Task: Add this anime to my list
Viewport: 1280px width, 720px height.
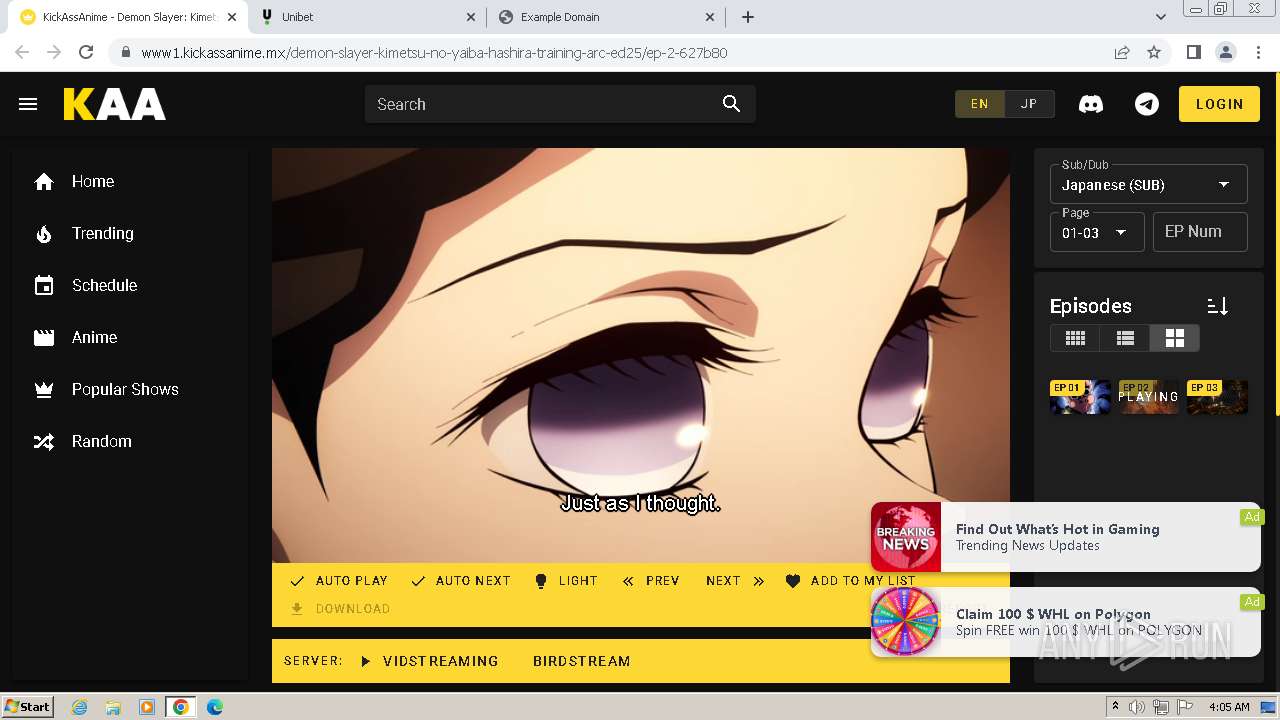Action: click(850, 581)
